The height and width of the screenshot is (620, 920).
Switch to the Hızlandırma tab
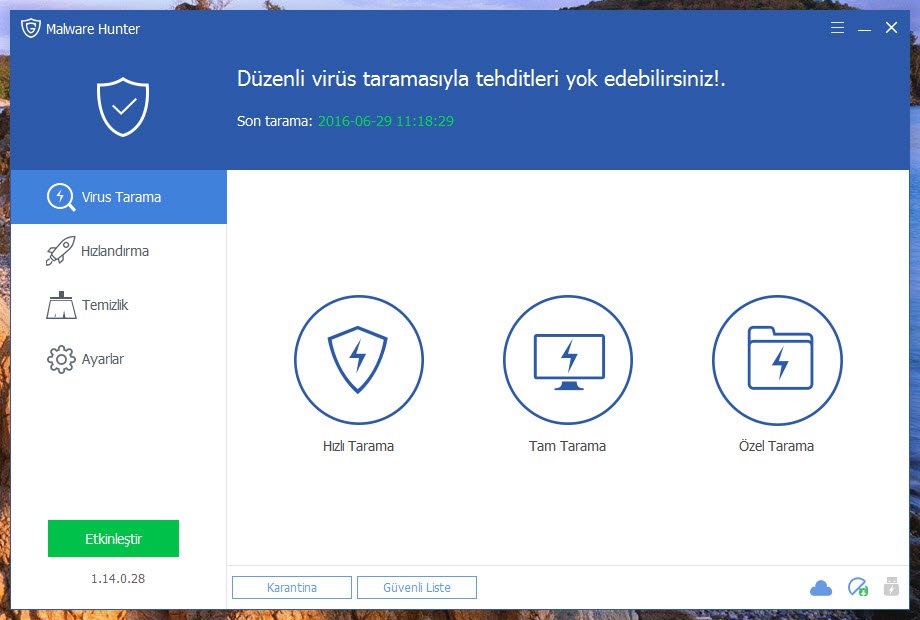pyautogui.click(x=119, y=251)
